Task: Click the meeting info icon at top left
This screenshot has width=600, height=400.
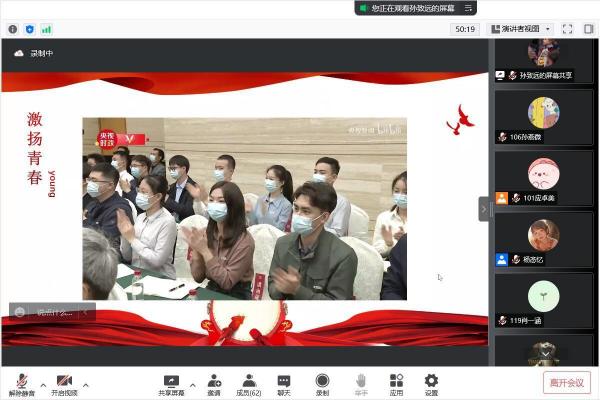Action: tap(13, 29)
